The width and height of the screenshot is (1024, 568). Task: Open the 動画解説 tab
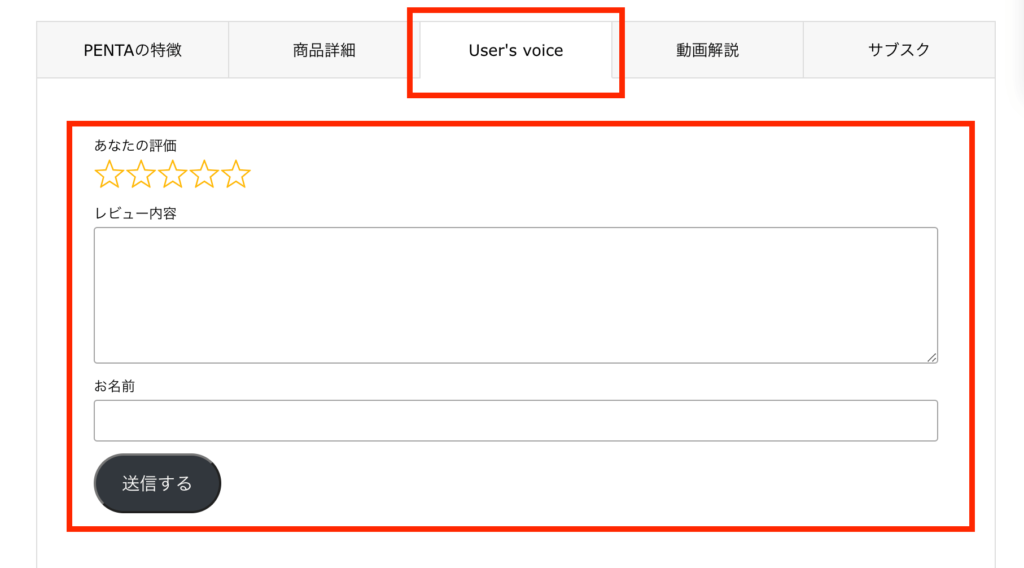click(x=707, y=50)
